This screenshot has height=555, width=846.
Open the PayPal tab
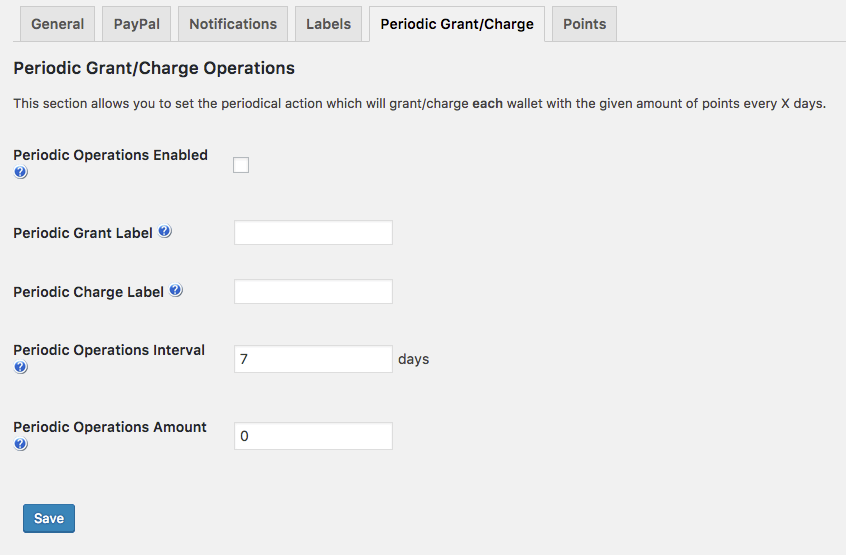[136, 24]
